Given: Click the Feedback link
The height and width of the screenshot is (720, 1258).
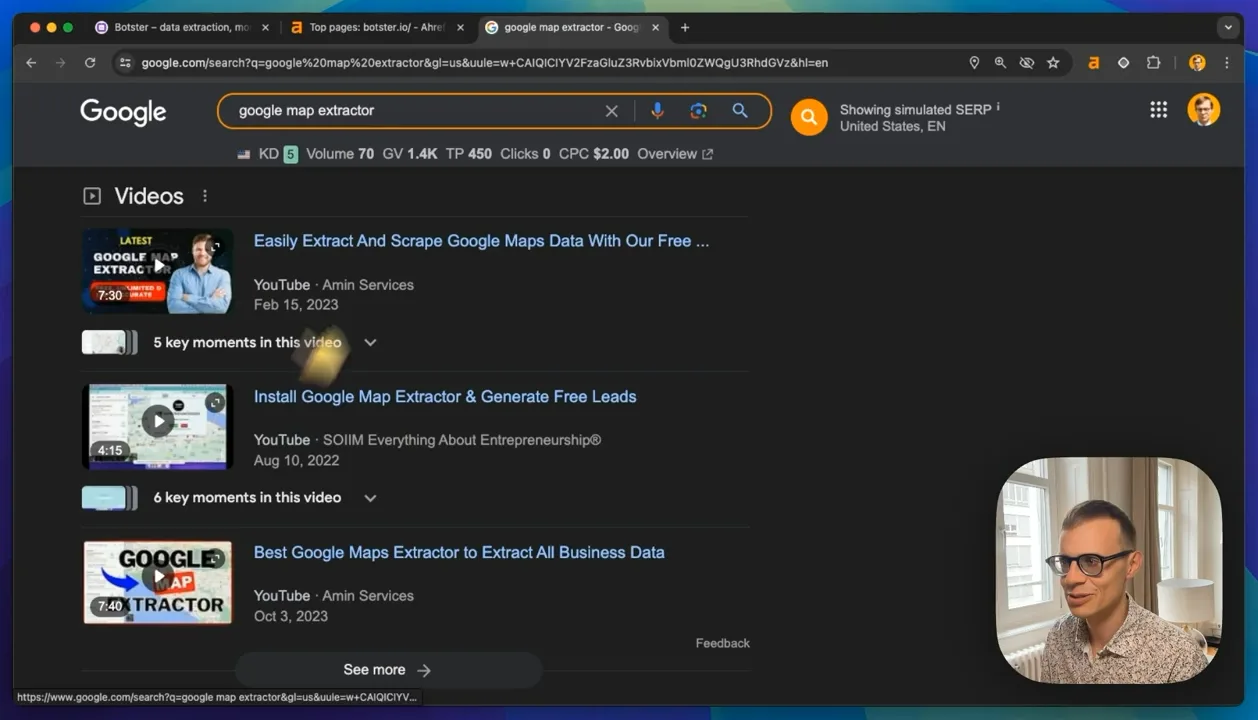Looking at the screenshot, I should pos(722,643).
